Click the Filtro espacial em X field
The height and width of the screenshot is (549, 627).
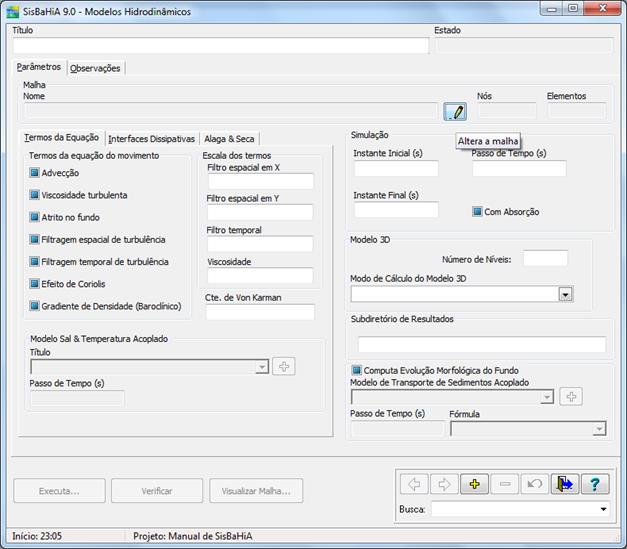pos(261,181)
